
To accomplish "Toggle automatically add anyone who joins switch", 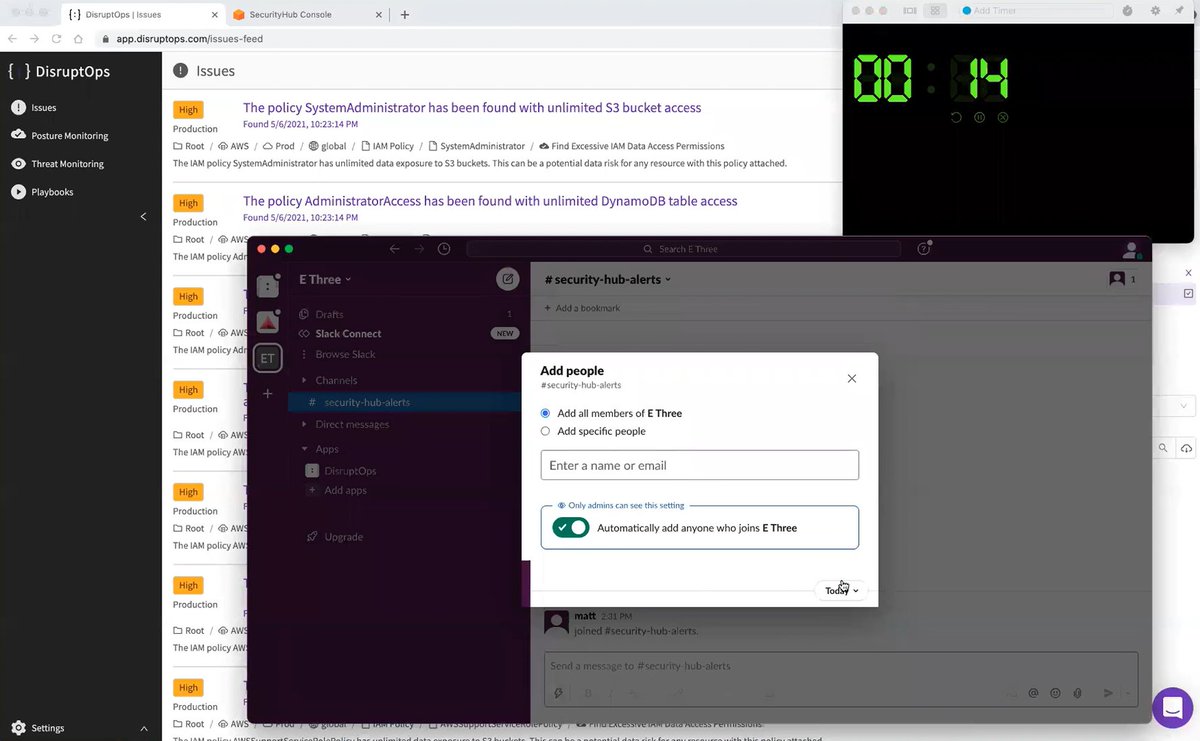I will pyautogui.click(x=571, y=527).
